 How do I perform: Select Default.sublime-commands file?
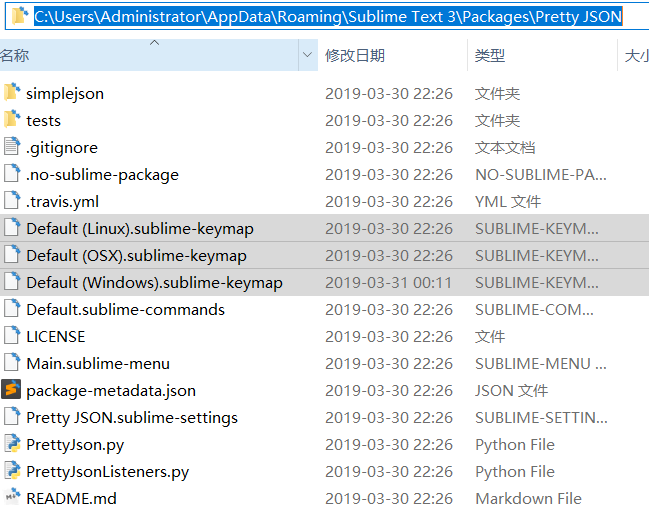125,309
